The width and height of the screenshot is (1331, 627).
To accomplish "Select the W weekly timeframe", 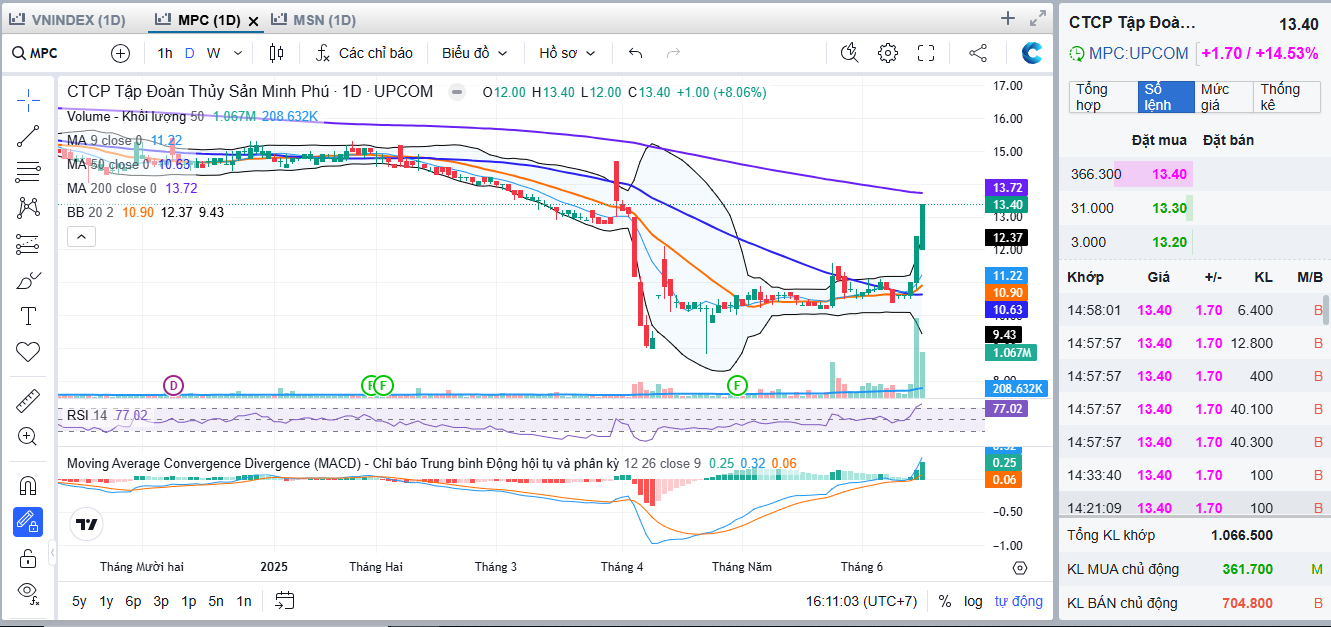I will tap(214, 53).
